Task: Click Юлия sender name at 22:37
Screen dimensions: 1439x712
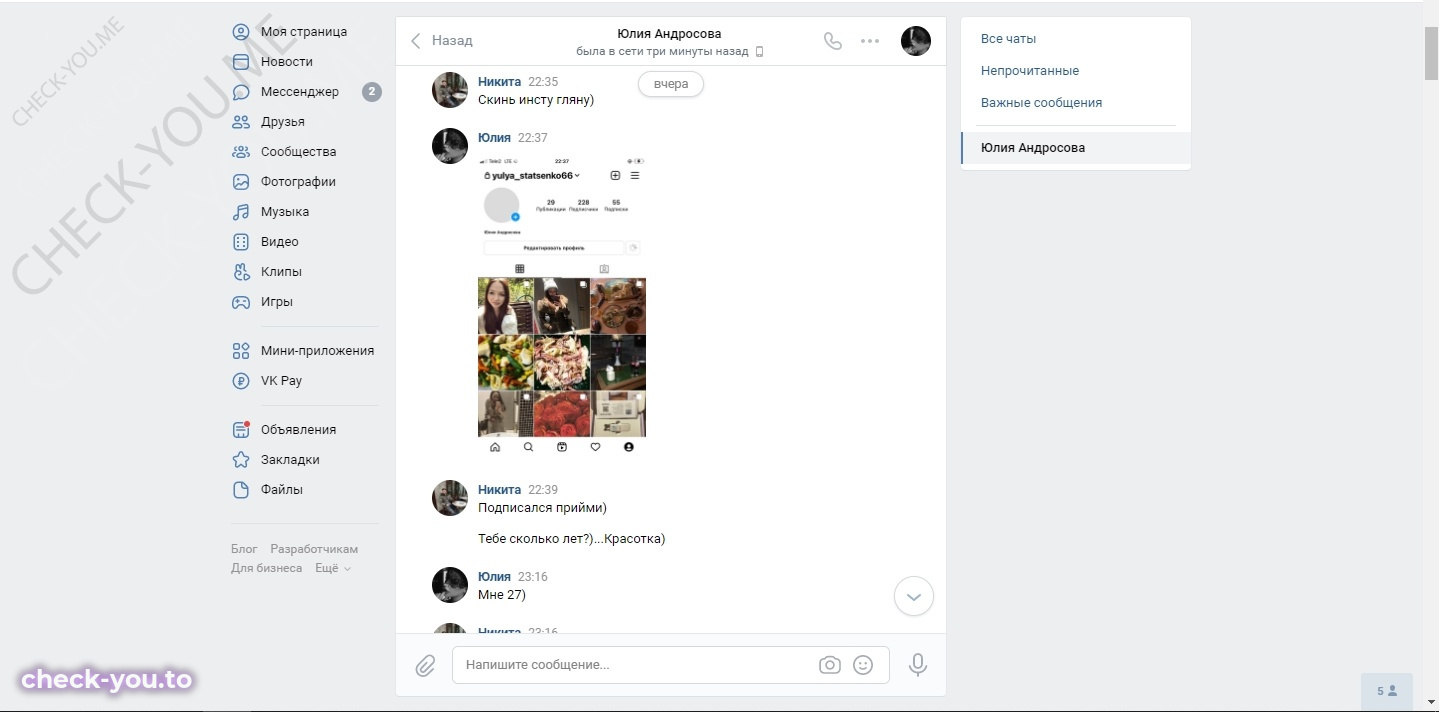Action: click(494, 138)
